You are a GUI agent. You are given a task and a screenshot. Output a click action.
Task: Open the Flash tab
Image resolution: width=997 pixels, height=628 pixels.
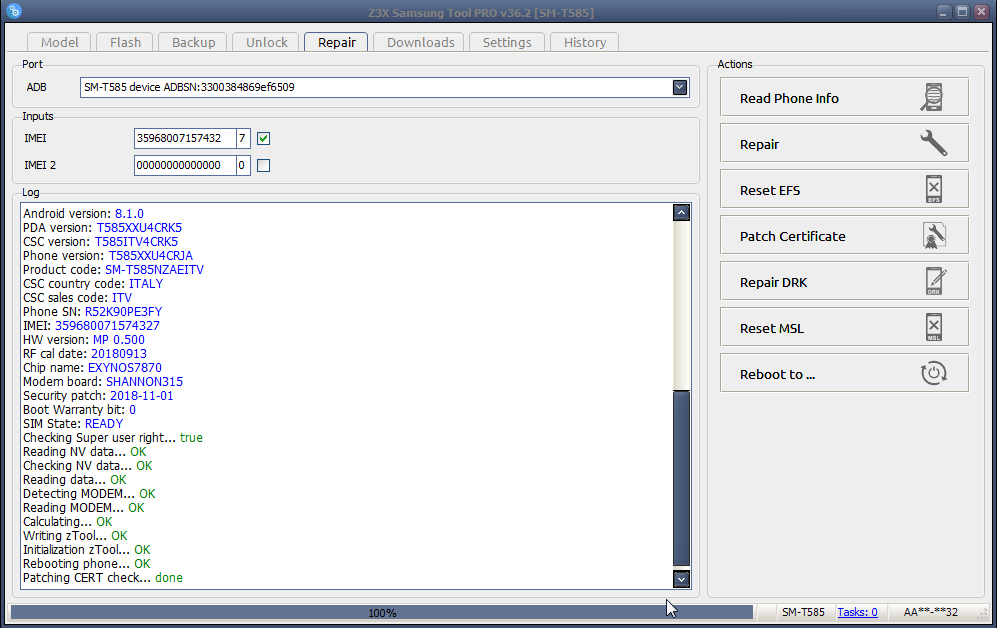(125, 42)
